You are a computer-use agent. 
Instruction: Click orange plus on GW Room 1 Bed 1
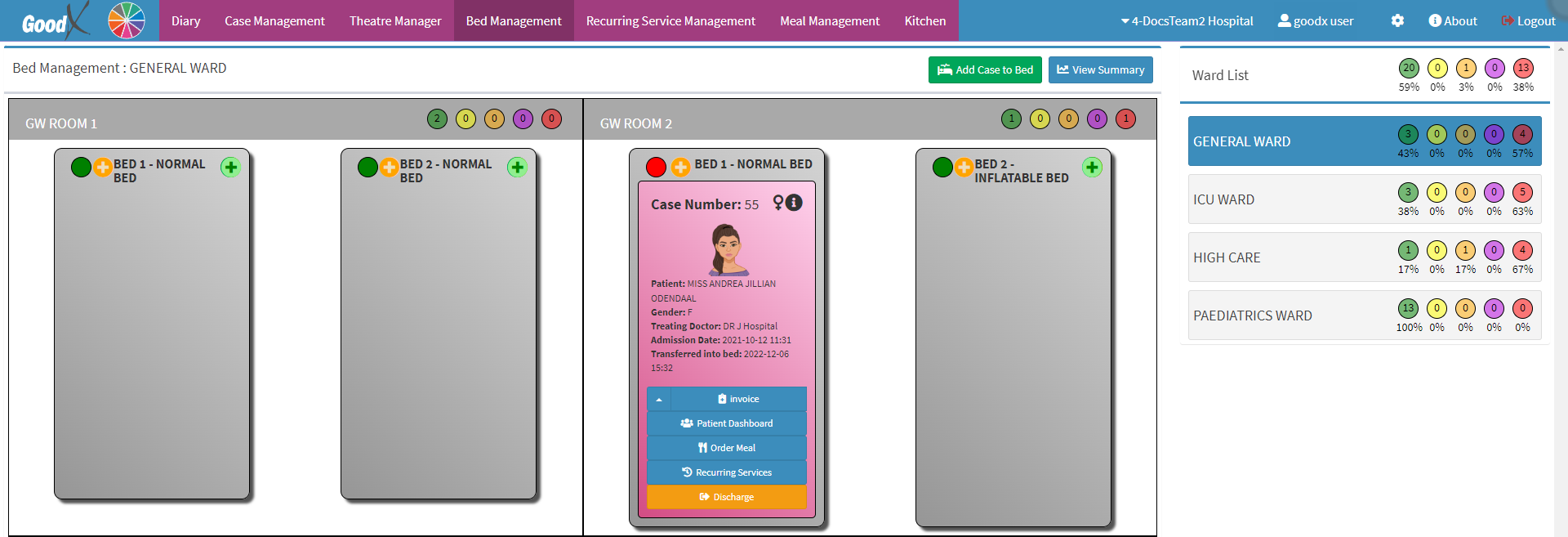103,167
